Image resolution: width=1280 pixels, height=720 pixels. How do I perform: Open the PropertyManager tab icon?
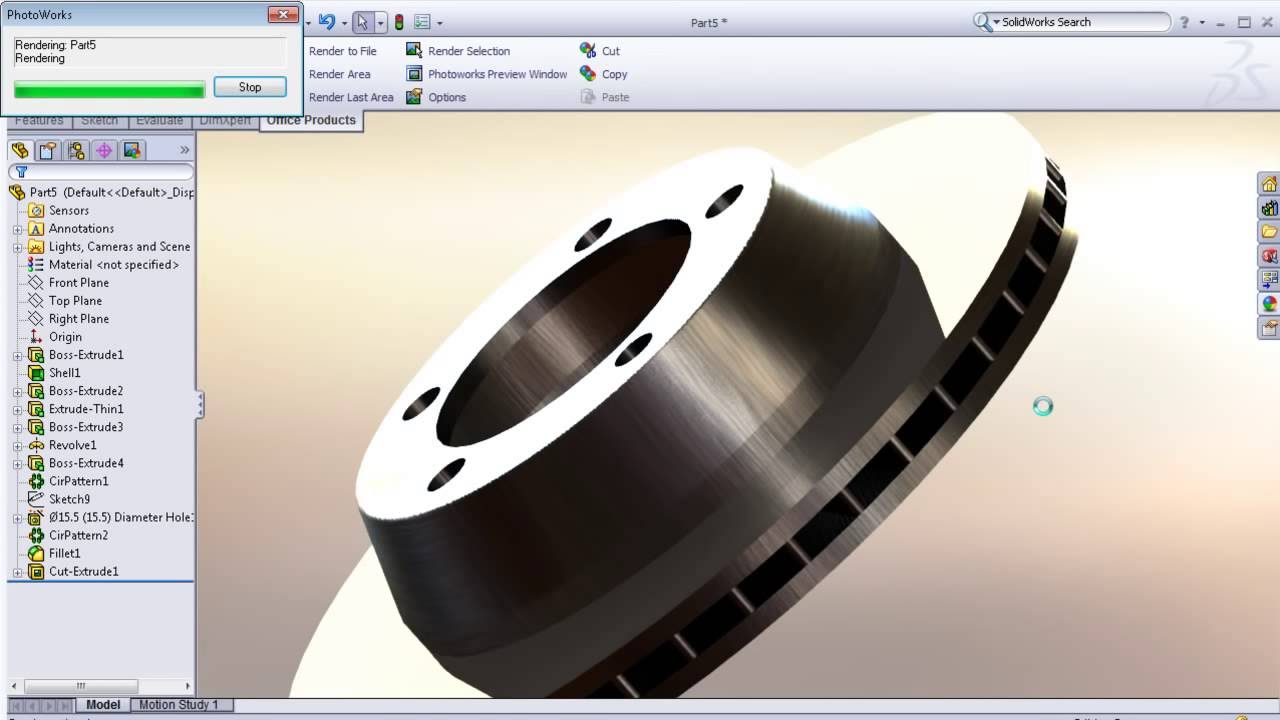pyautogui.click(x=48, y=151)
